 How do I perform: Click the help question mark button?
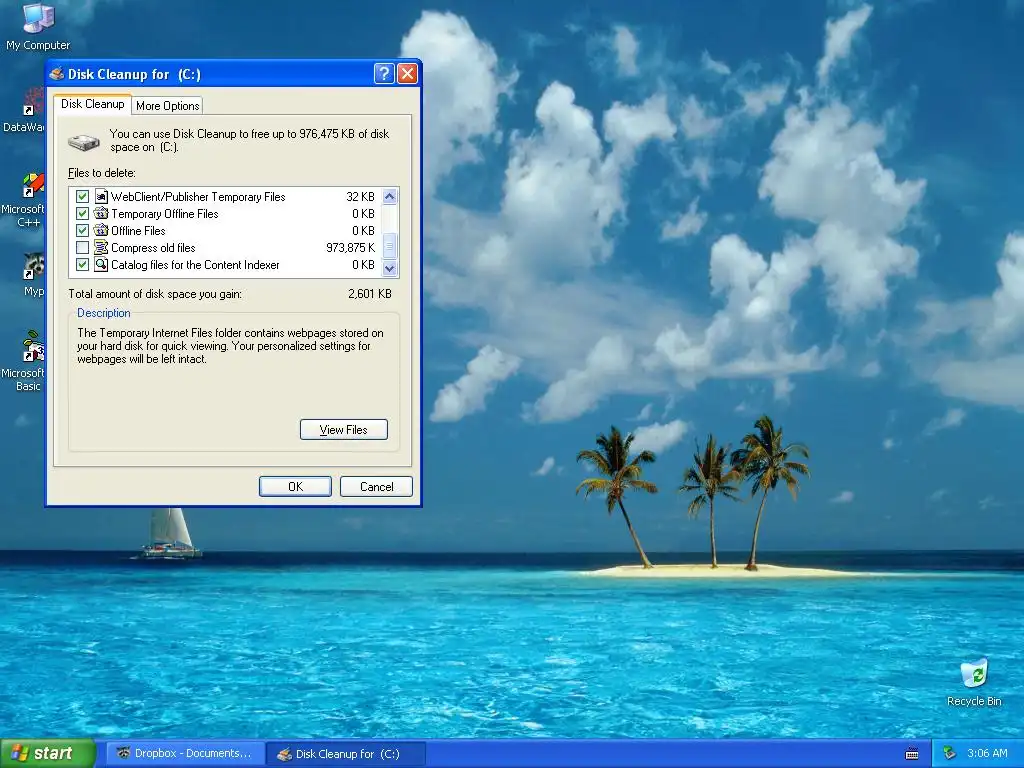[x=384, y=73]
